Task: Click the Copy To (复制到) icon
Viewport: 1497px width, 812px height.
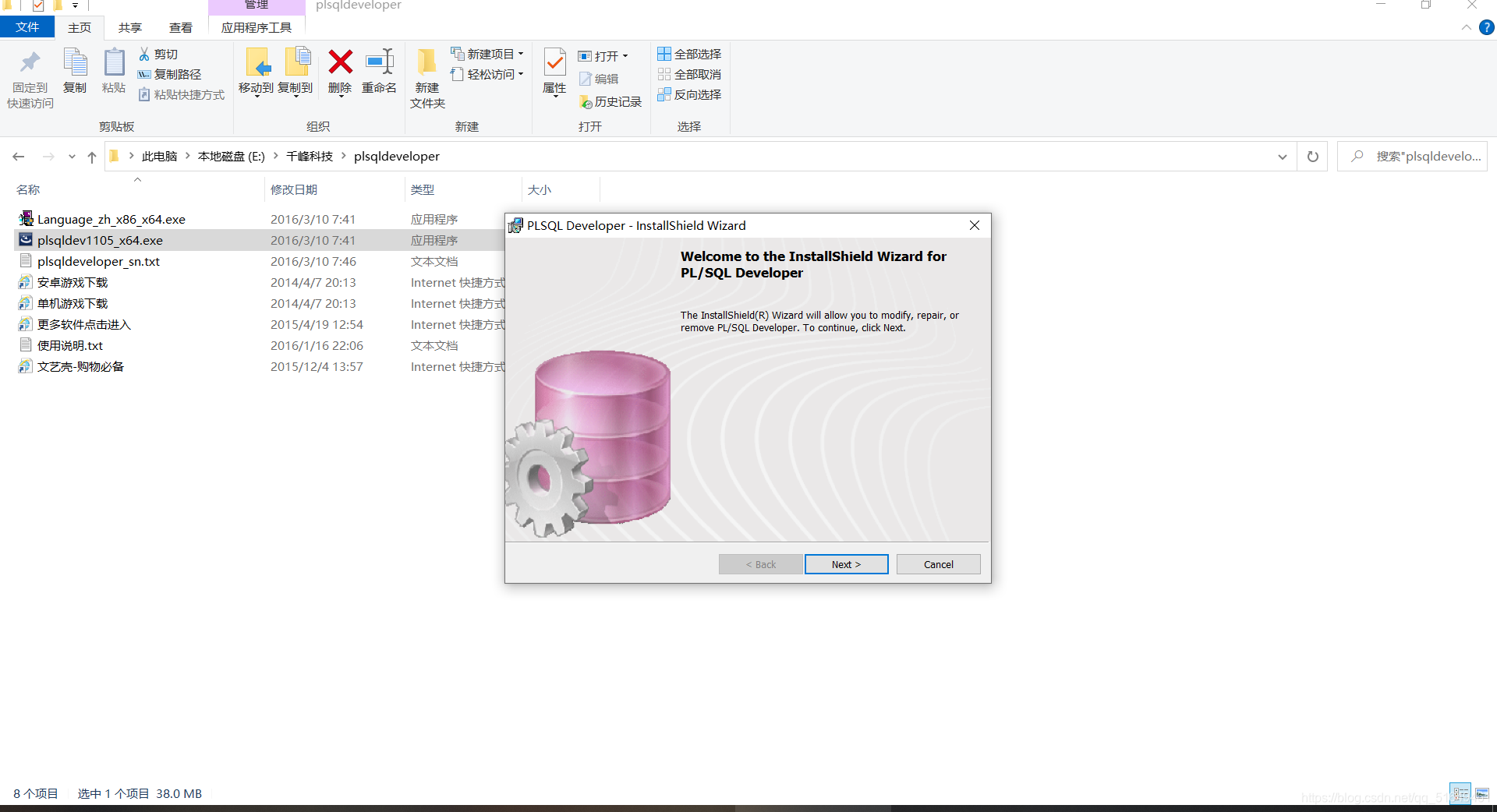Action: click(x=296, y=62)
